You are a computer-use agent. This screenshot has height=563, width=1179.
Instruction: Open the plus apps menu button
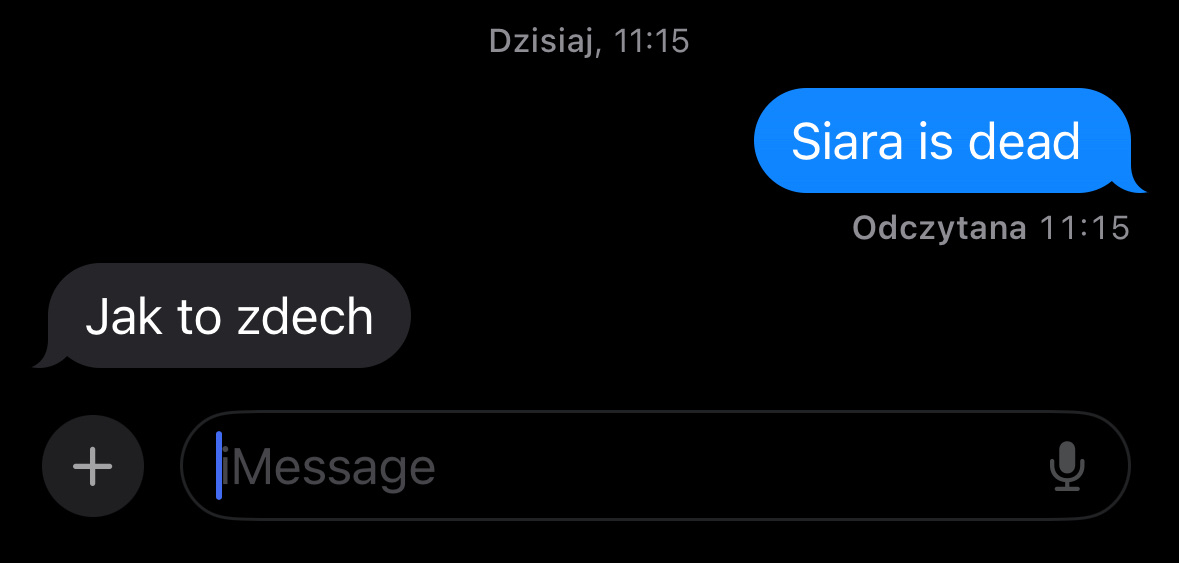92,466
